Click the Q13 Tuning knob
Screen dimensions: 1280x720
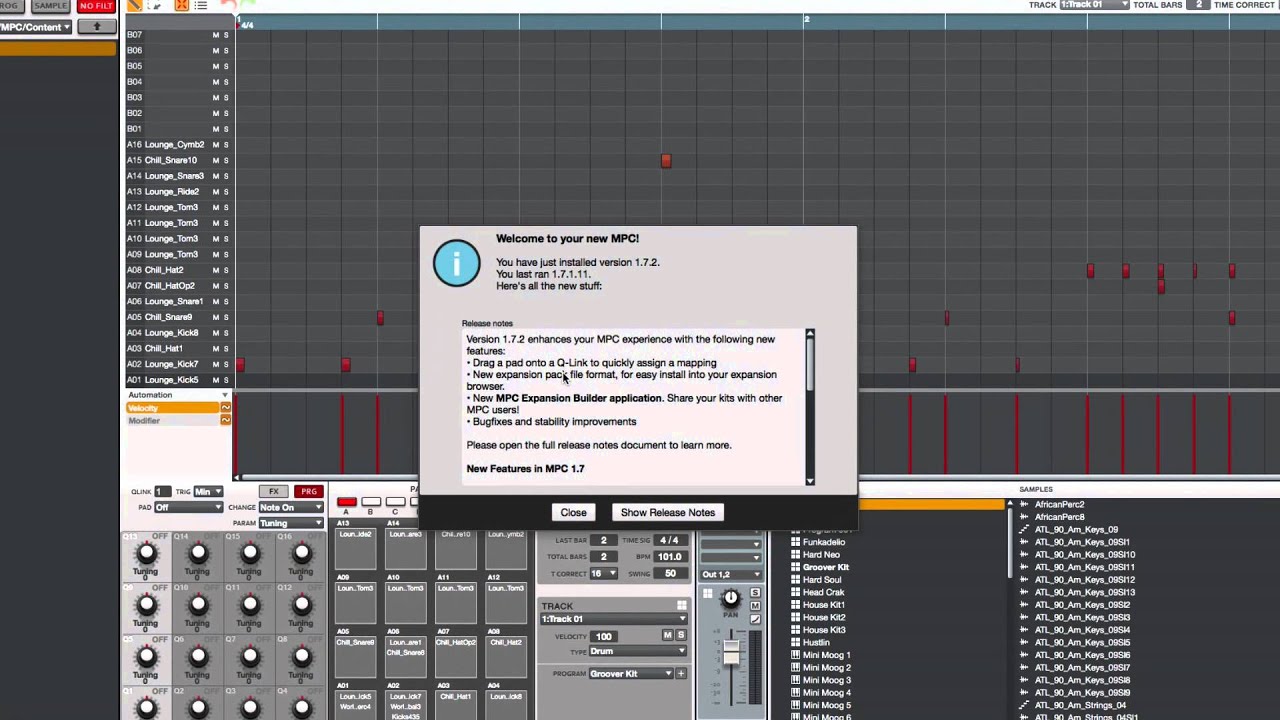(x=146, y=553)
